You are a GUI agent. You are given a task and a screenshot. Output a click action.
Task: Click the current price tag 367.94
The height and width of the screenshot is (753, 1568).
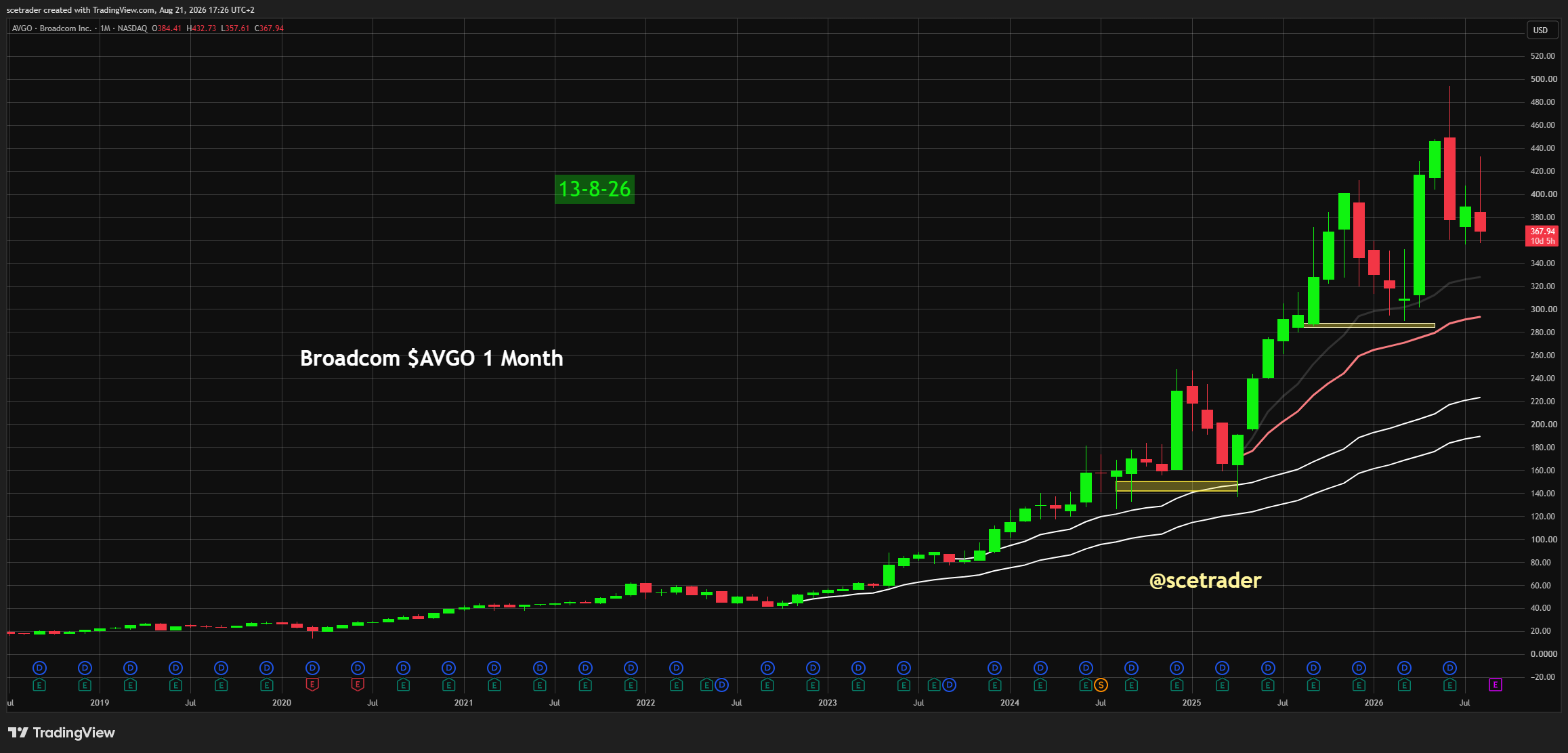1542,236
